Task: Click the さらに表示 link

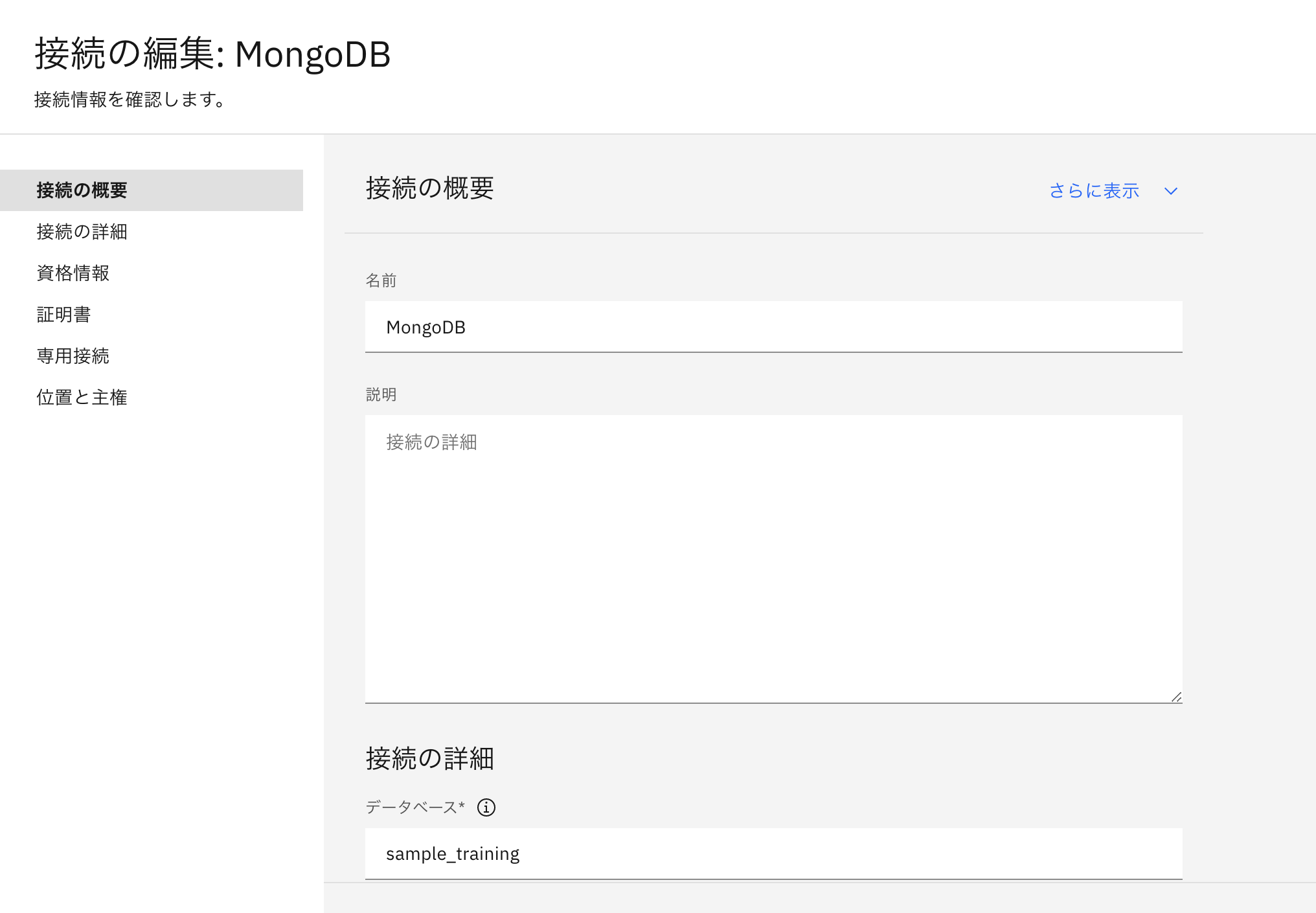Action: 1094,191
